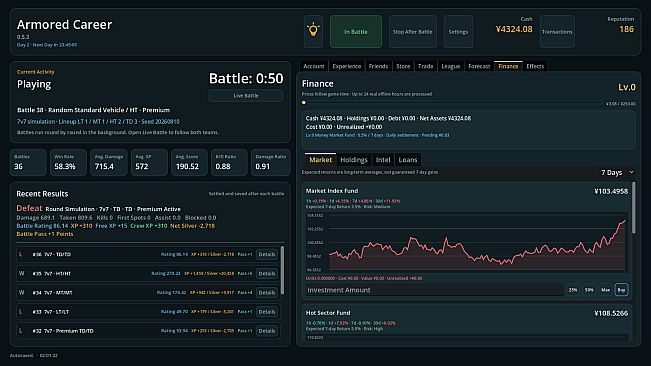Click Buy for Market Index Fund
The height and width of the screenshot is (366, 651).
pyautogui.click(x=622, y=290)
